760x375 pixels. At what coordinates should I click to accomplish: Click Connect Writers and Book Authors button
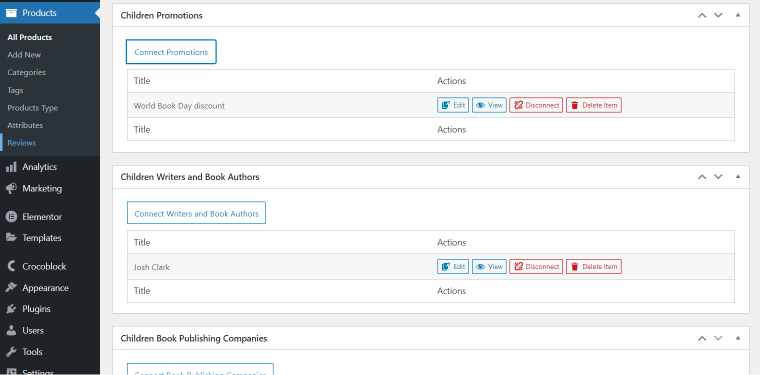[x=196, y=213]
